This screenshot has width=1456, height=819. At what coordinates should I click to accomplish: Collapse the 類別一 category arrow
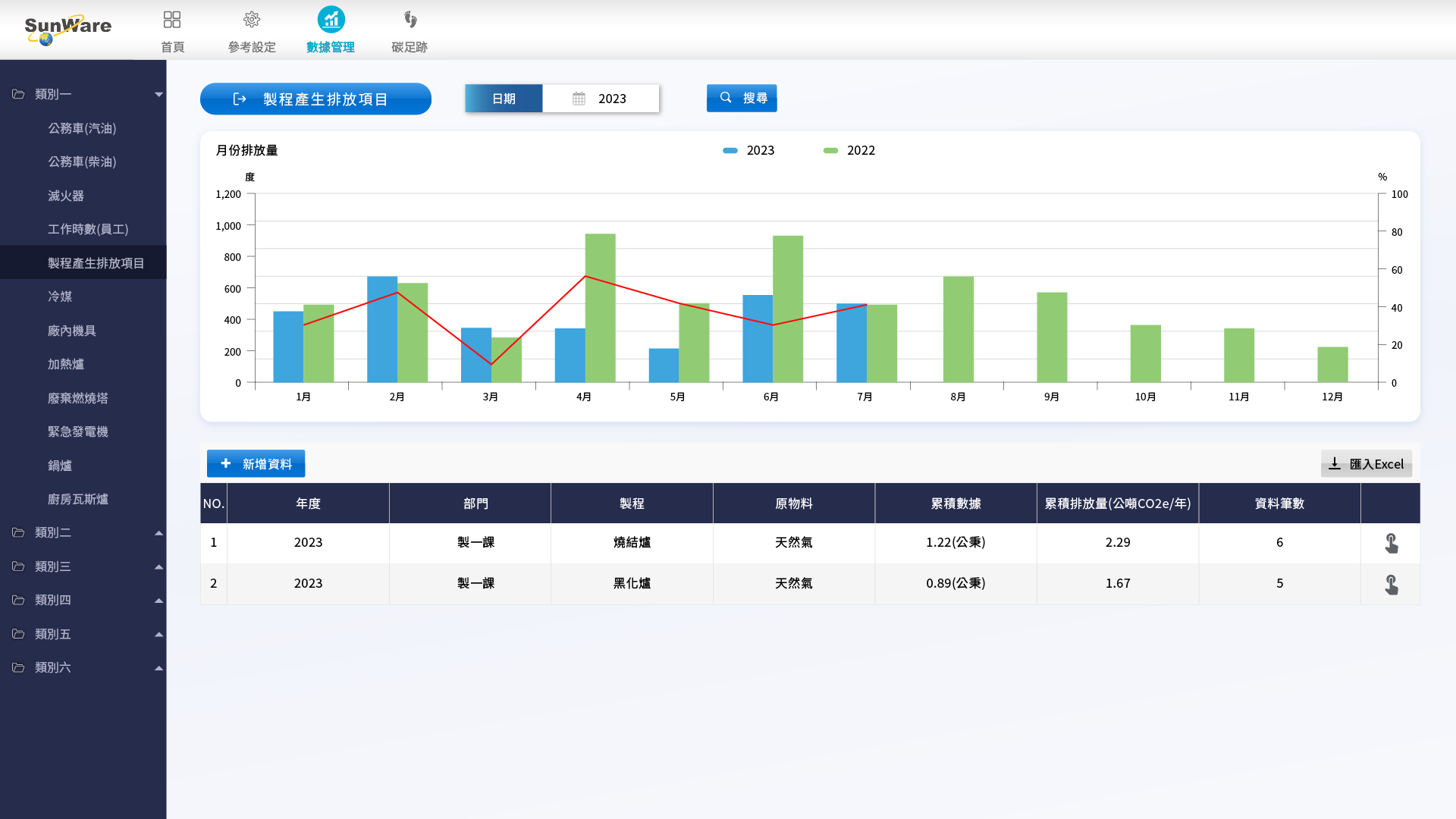coord(158,94)
